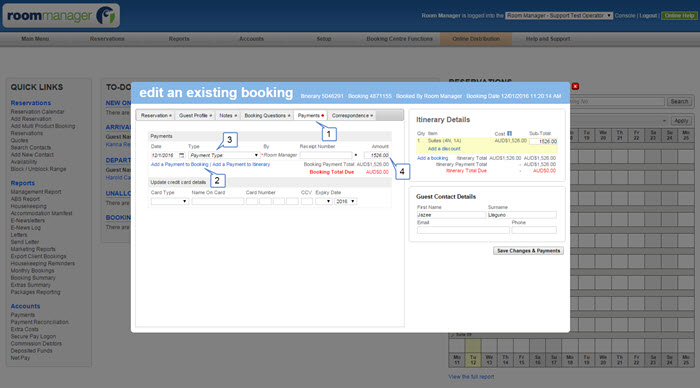This screenshot has height=388, width=700.
Task: Click Add a booking link
Action: coord(432,158)
